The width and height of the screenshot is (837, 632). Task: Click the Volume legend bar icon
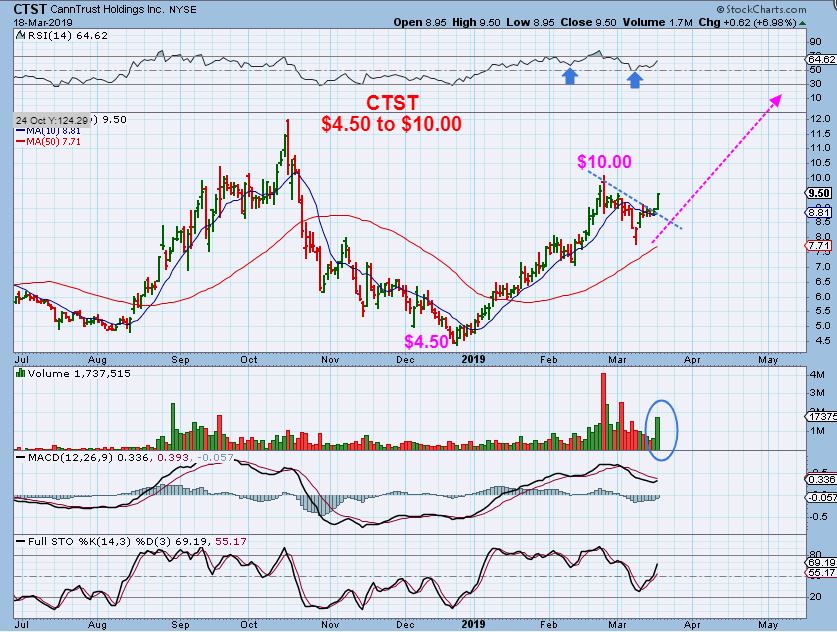(21, 373)
